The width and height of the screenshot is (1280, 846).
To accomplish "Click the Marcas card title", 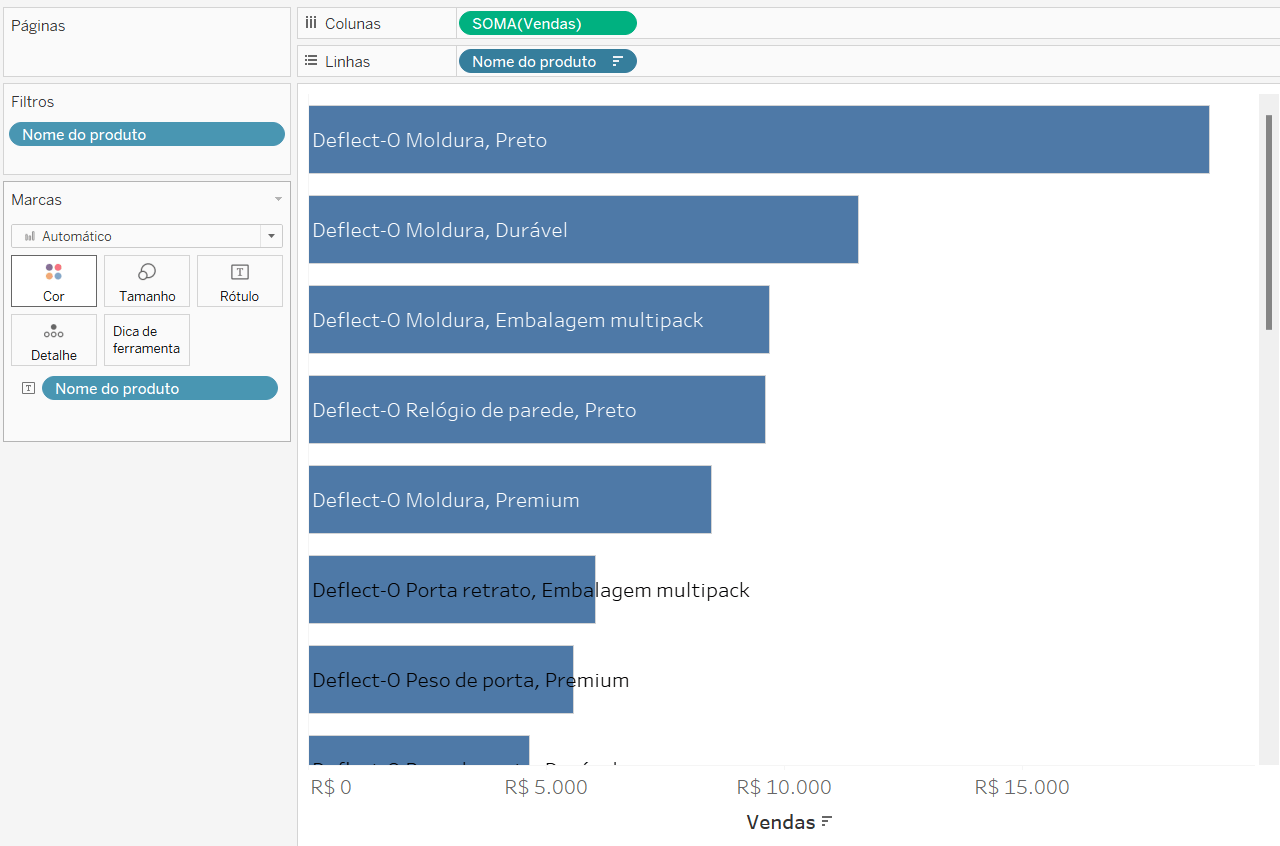I will pos(36,200).
